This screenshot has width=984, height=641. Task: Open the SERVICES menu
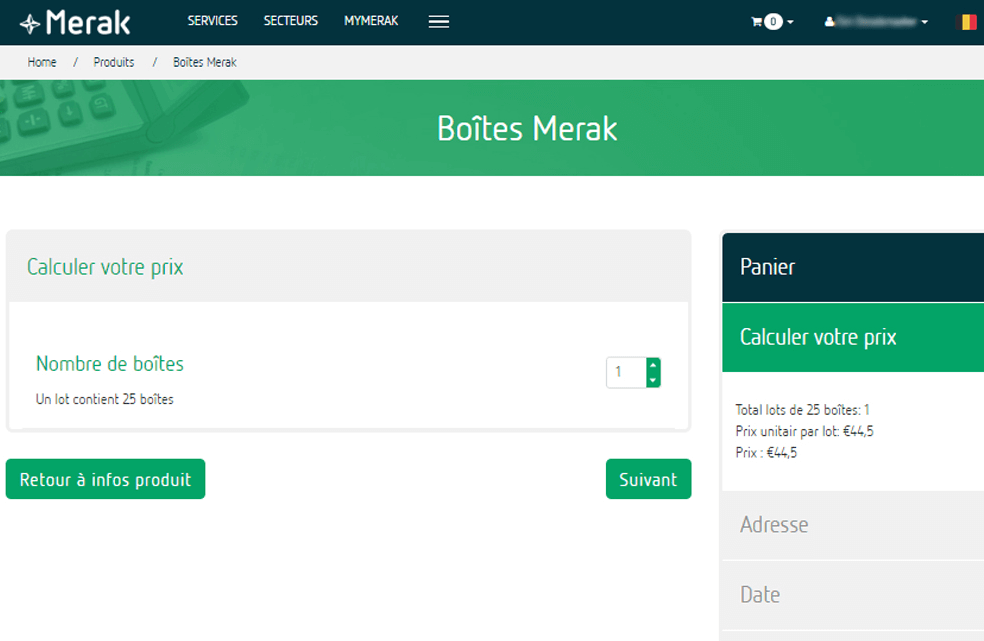pyautogui.click(x=212, y=21)
